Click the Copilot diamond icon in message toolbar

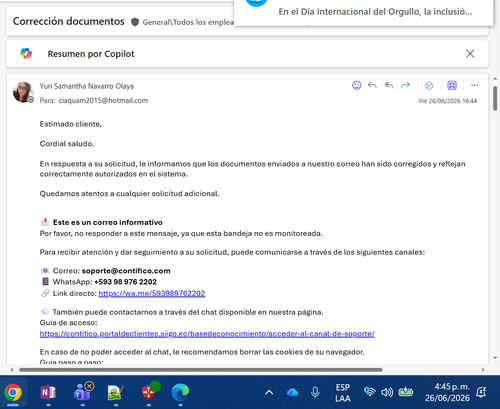click(x=429, y=86)
